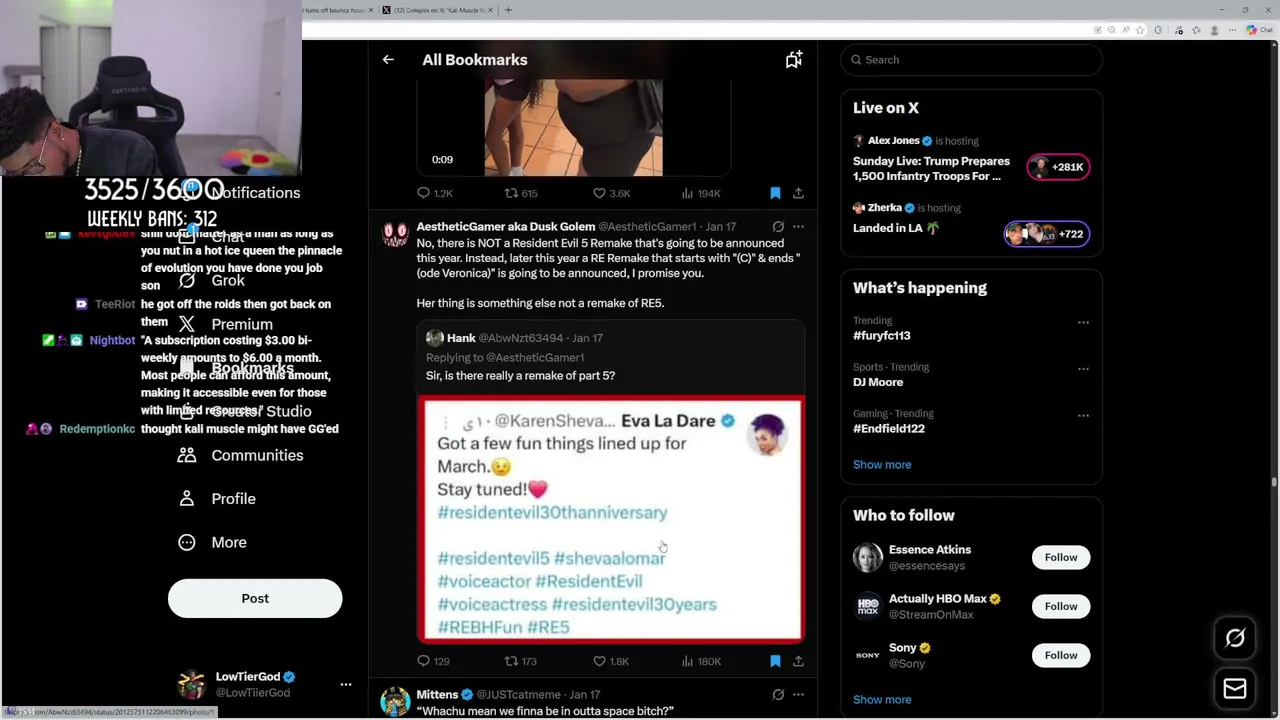Open AestheticGamer profile avatar
1280x720 pixels.
[x=395, y=234]
